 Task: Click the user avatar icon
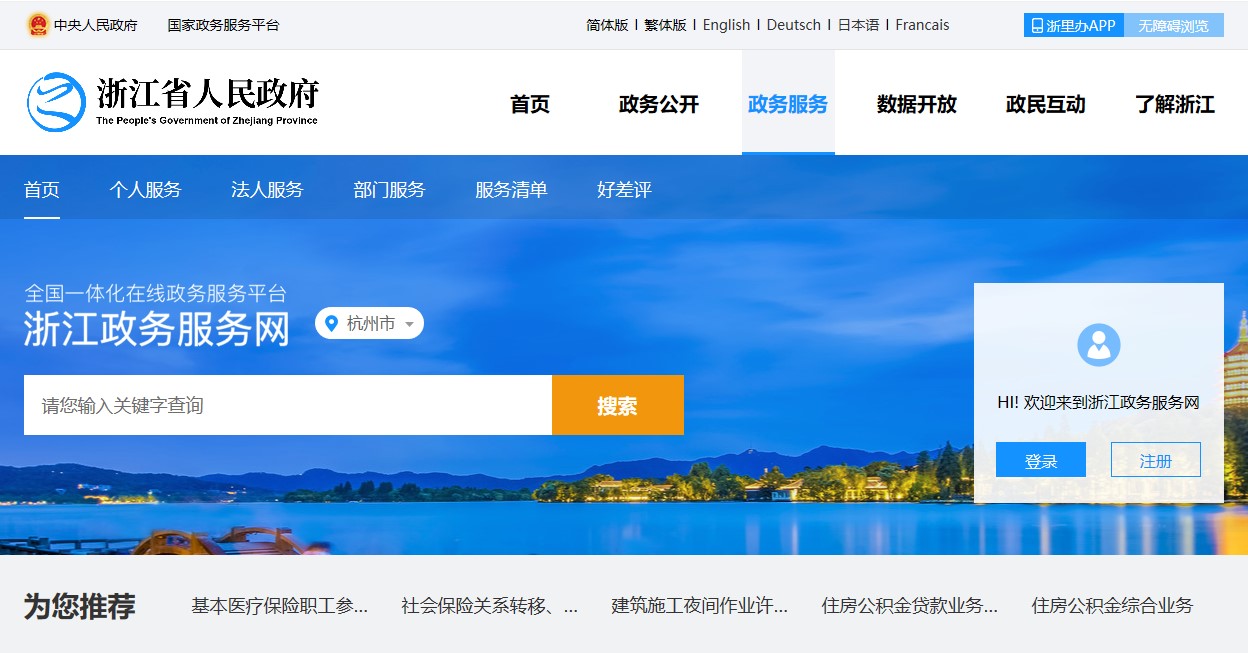click(x=1099, y=345)
